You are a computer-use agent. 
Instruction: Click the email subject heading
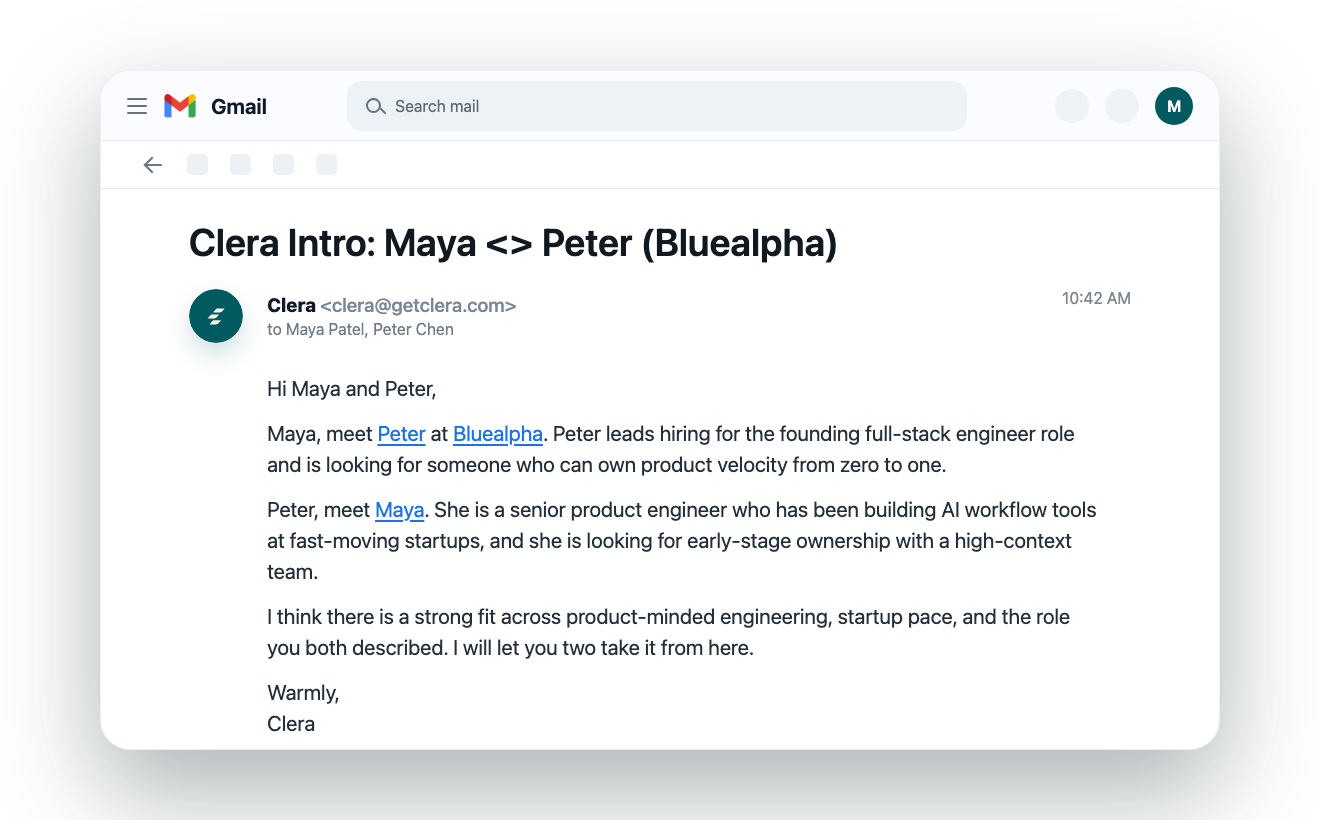[x=513, y=243]
